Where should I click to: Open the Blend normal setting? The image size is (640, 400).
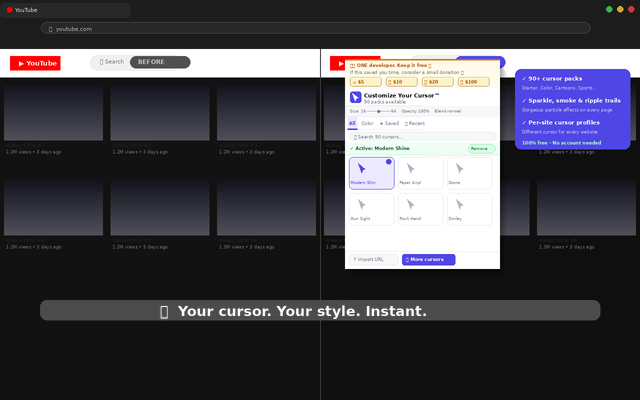[x=448, y=111]
